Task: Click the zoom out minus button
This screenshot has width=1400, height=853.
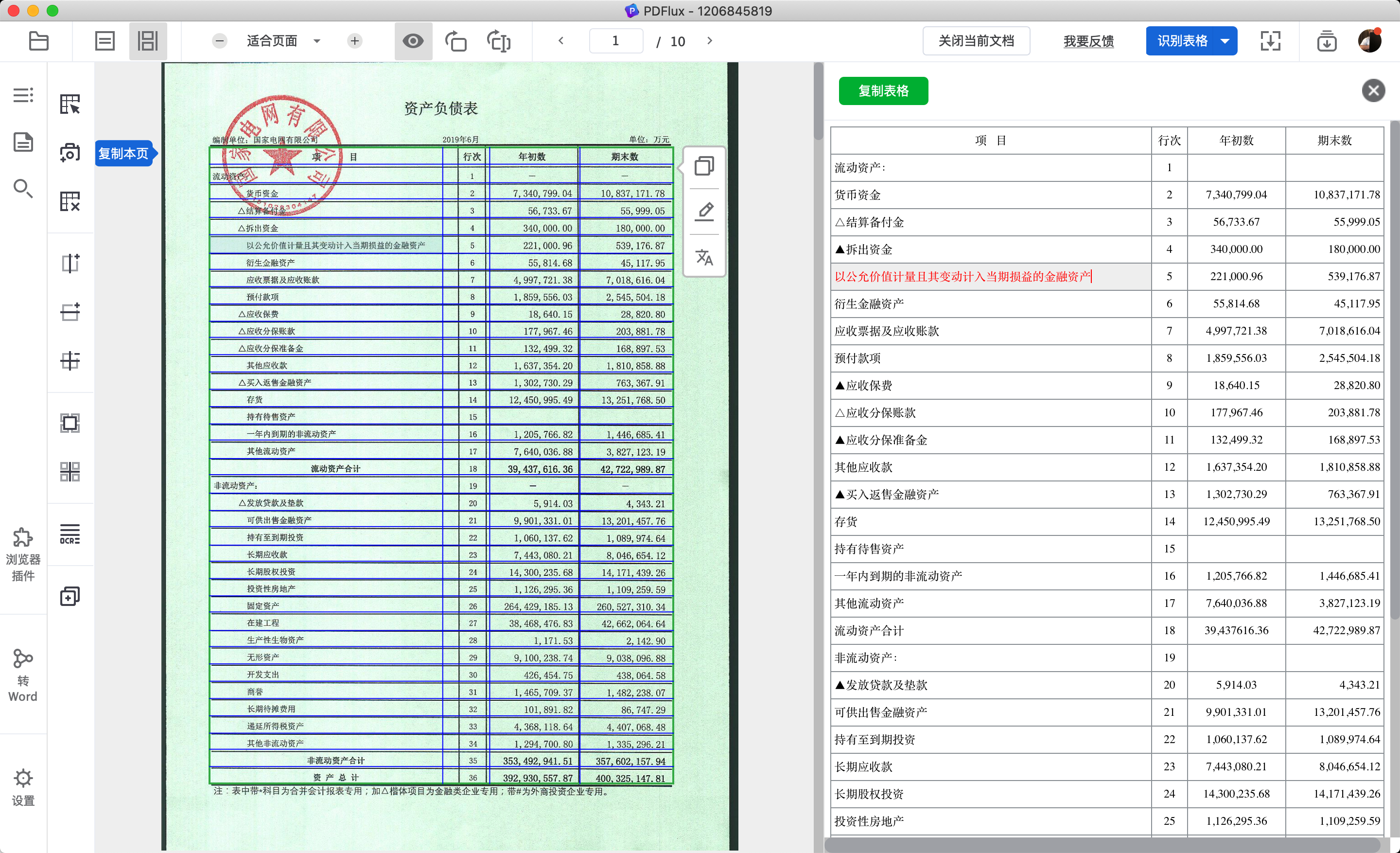Action: pyautogui.click(x=220, y=41)
